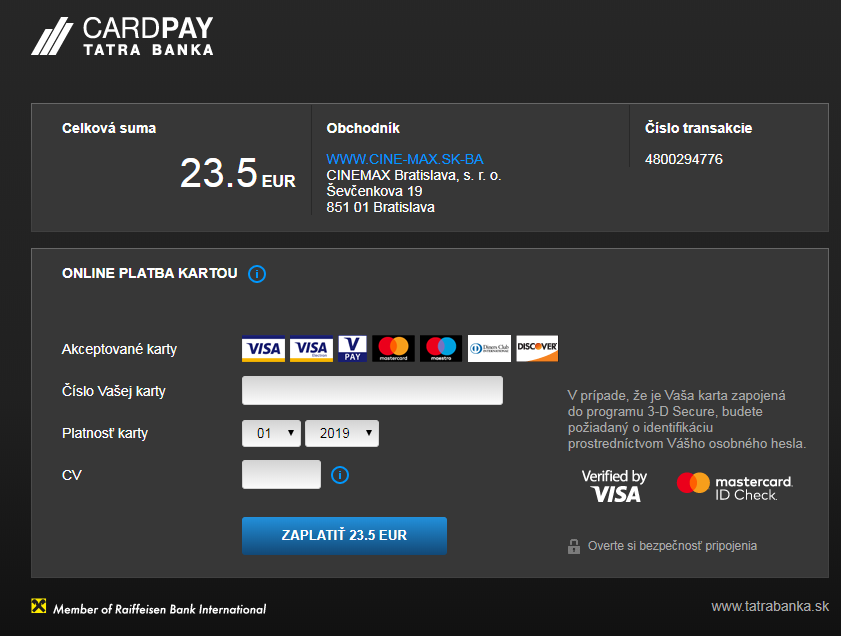The width and height of the screenshot is (841, 636).
Task: Click the Visa Electron card icon
Action: coord(311,348)
